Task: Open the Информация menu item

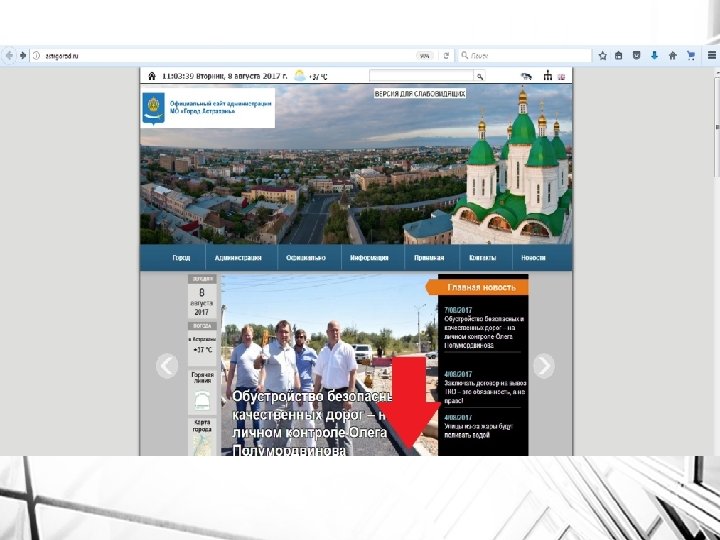Action: pos(369,258)
